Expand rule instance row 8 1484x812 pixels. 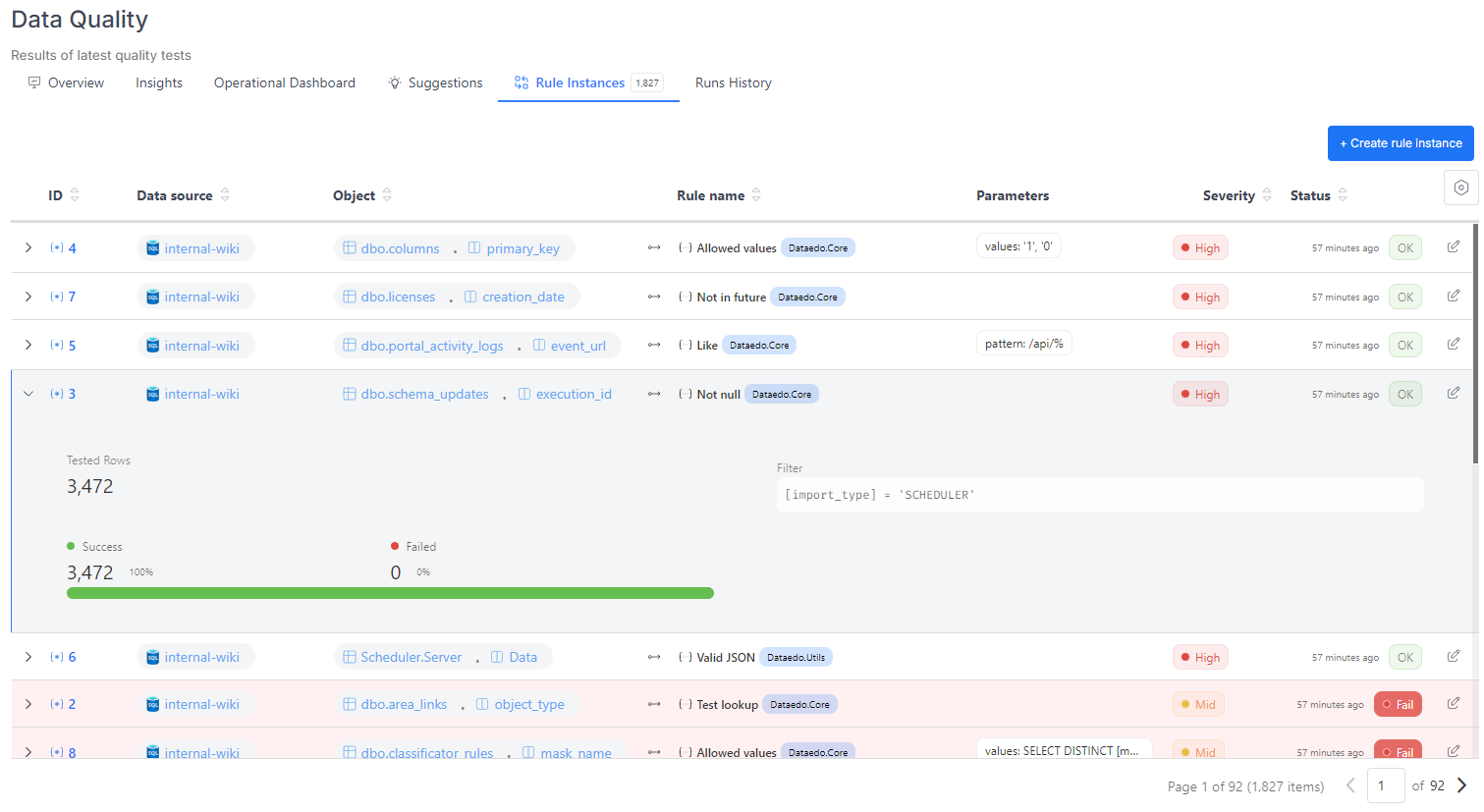pyautogui.click(x=28, y=752)
